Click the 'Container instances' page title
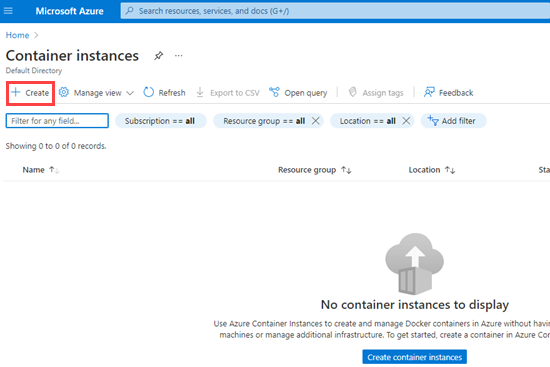The width and height of the screenshot is (550, 367). 72,56
